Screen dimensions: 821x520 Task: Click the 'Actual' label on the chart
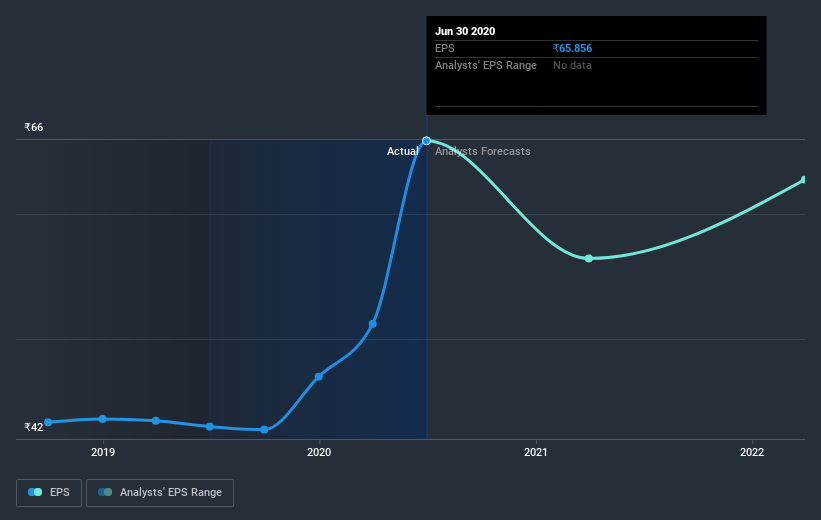pos(402,151)
